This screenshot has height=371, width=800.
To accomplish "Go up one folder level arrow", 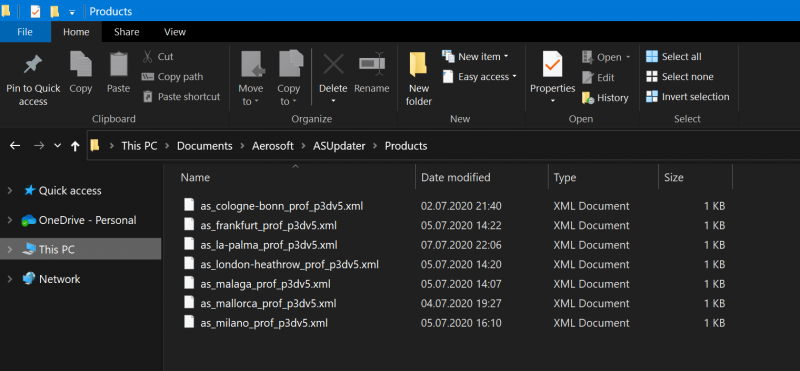I will click(x=75, y=146).
